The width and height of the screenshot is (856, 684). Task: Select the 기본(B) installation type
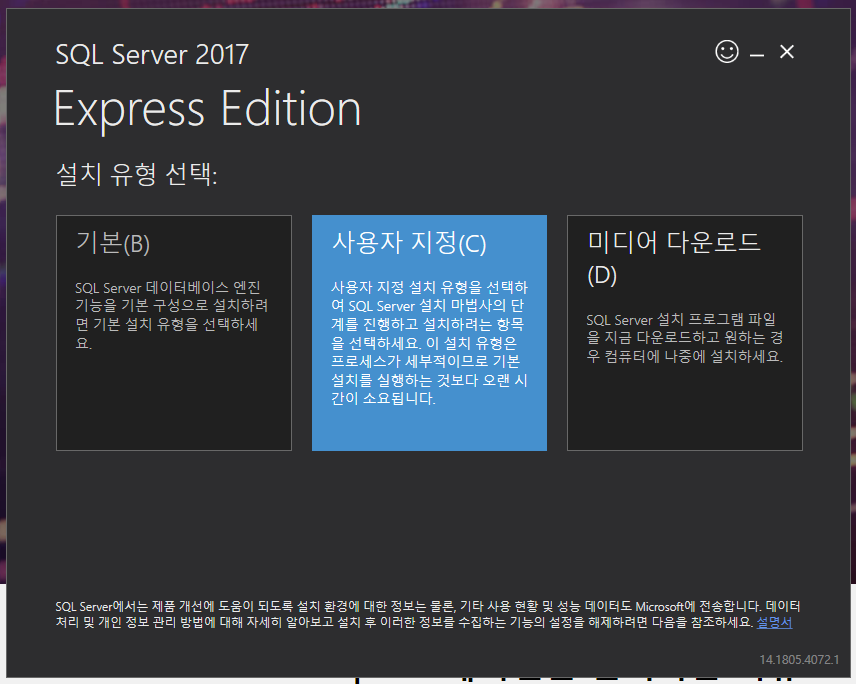tap(174, 333)
